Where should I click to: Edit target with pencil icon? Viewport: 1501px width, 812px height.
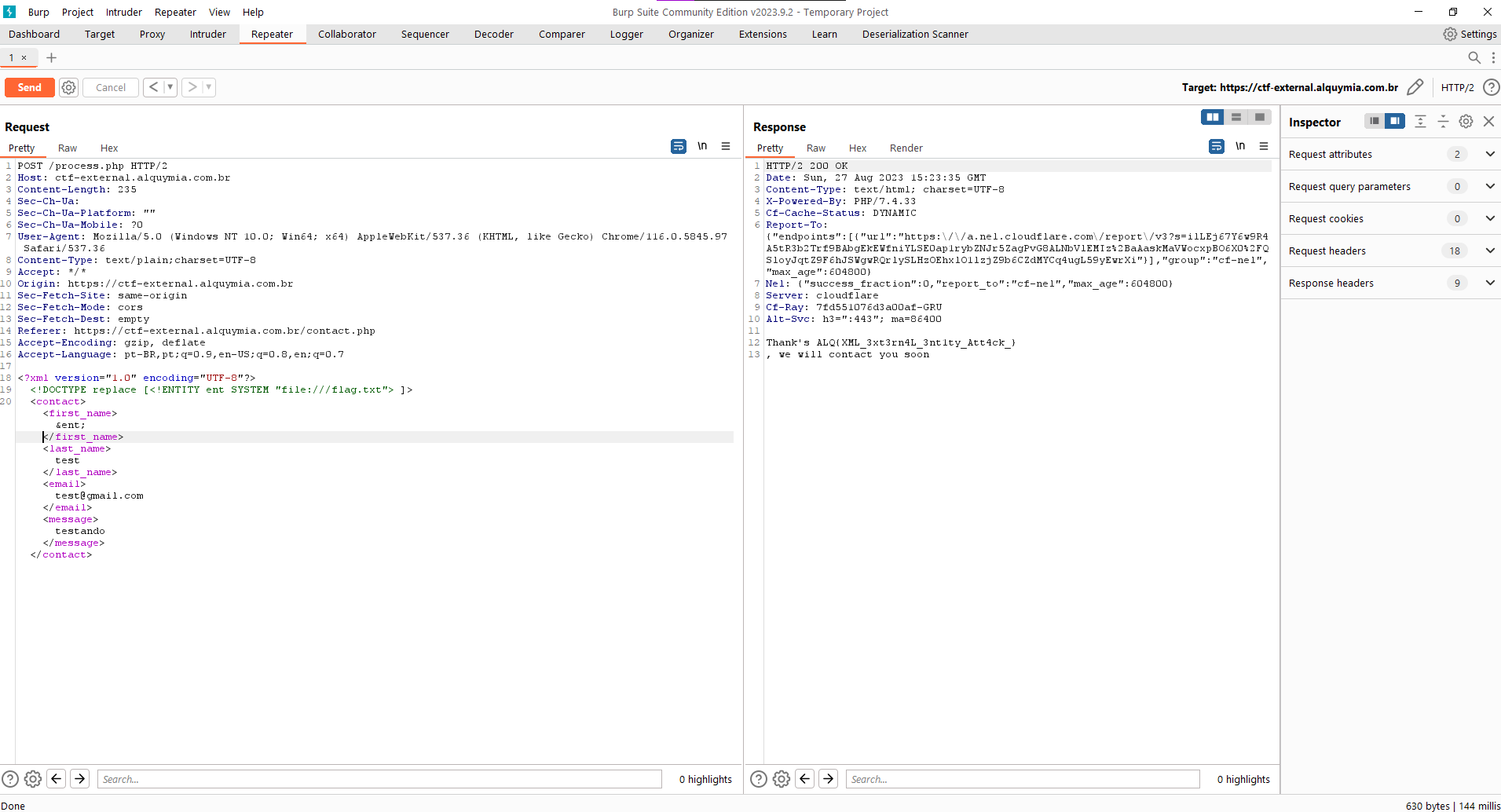coord(1415,87)
